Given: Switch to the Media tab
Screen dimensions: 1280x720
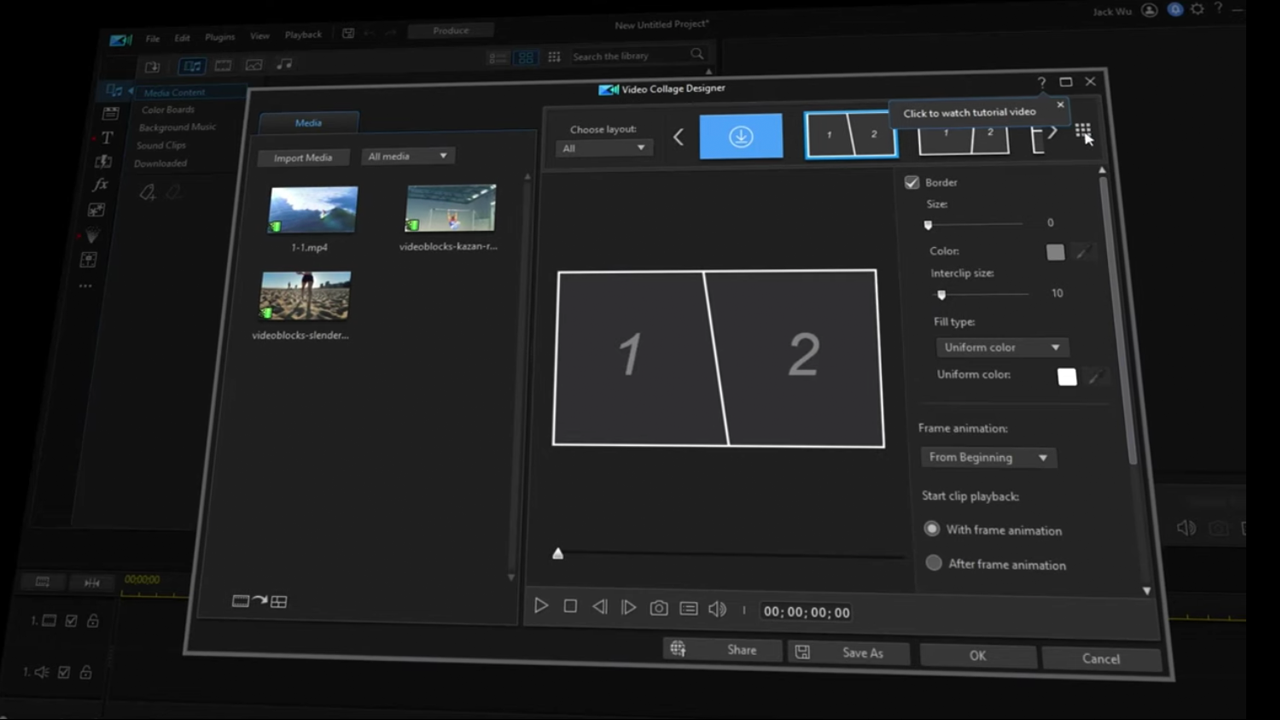Looking at the screenshot, I should click(x=308, y=123).
